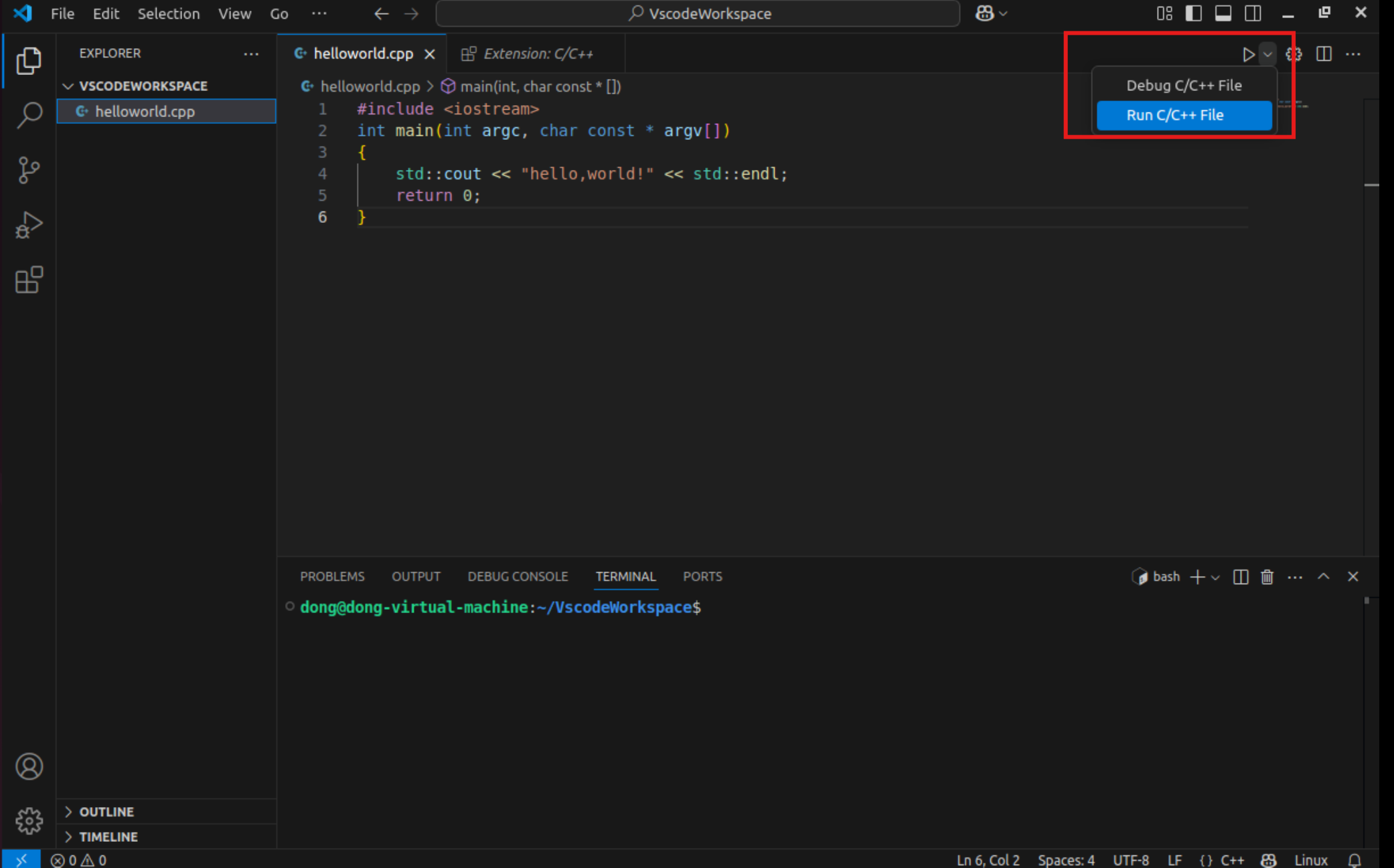This screenshot has width=1394, height=868.
Task: Open the Accounts icon in activity bar
Action: tap(29, 766)
